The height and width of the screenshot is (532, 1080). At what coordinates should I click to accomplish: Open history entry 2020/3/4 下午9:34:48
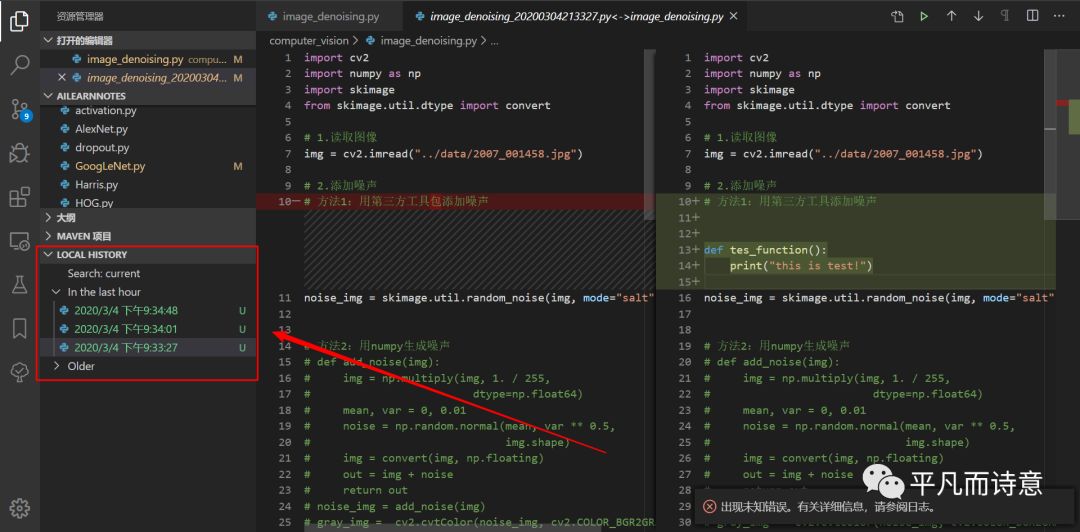coord(148,311)
